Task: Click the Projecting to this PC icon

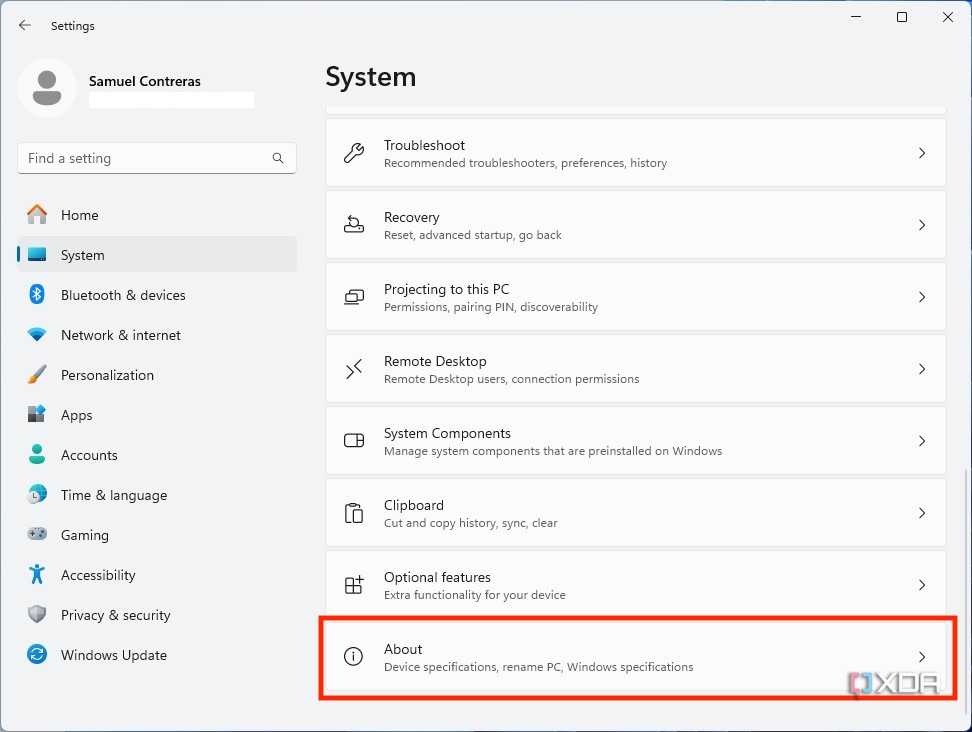Action: point(354,297)
